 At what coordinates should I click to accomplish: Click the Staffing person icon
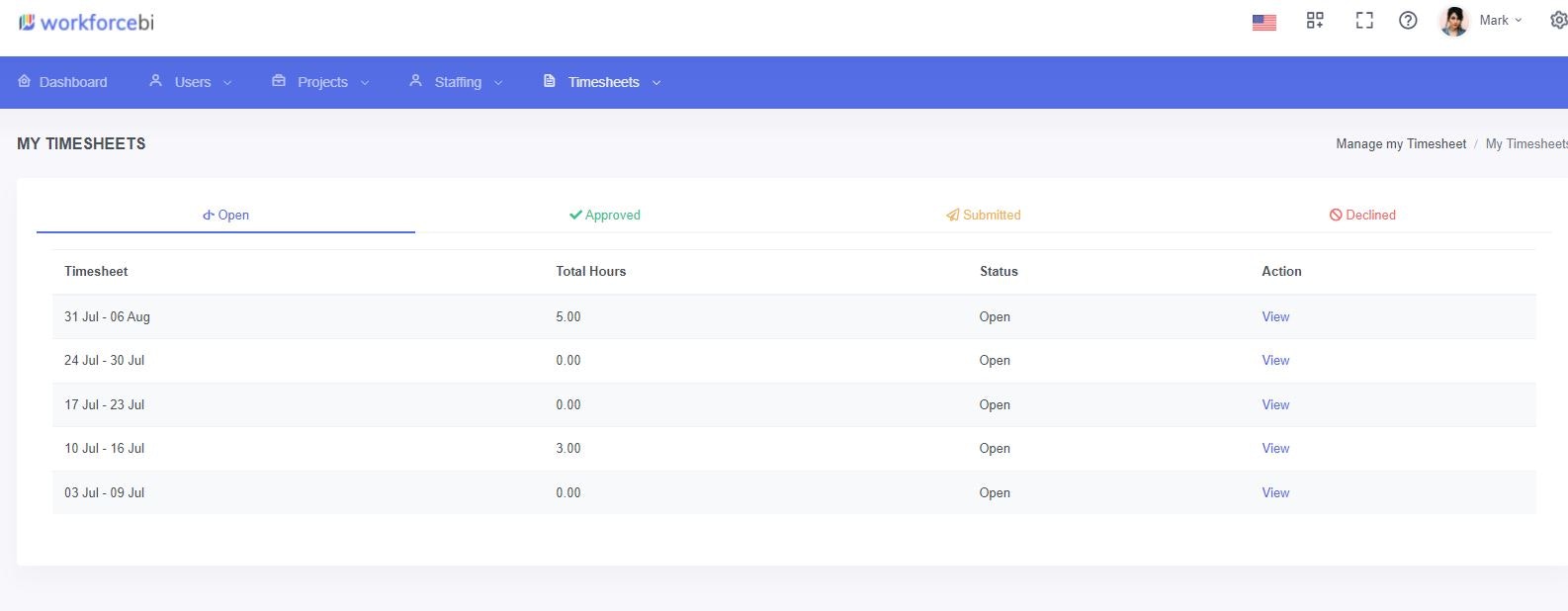tap(415, 81)
